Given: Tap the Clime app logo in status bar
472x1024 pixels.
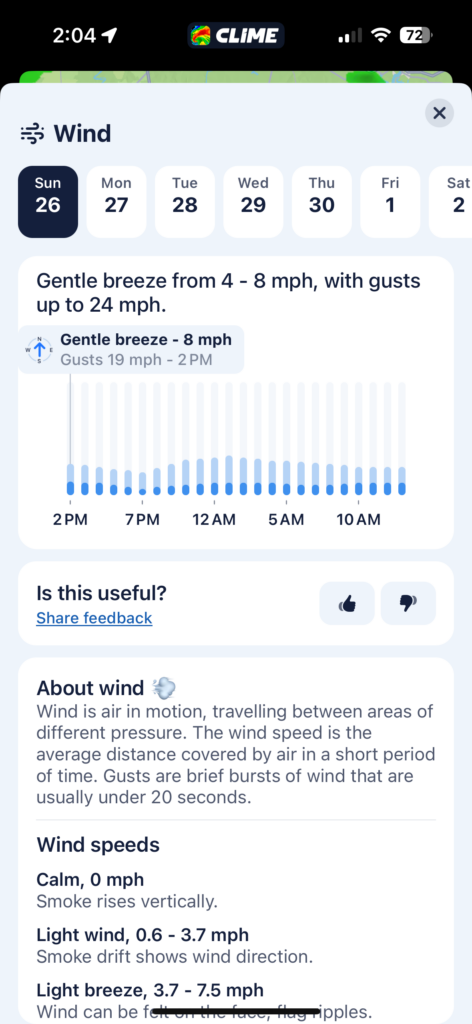Looking at the screenshot, I should click(x=236, y=35).
